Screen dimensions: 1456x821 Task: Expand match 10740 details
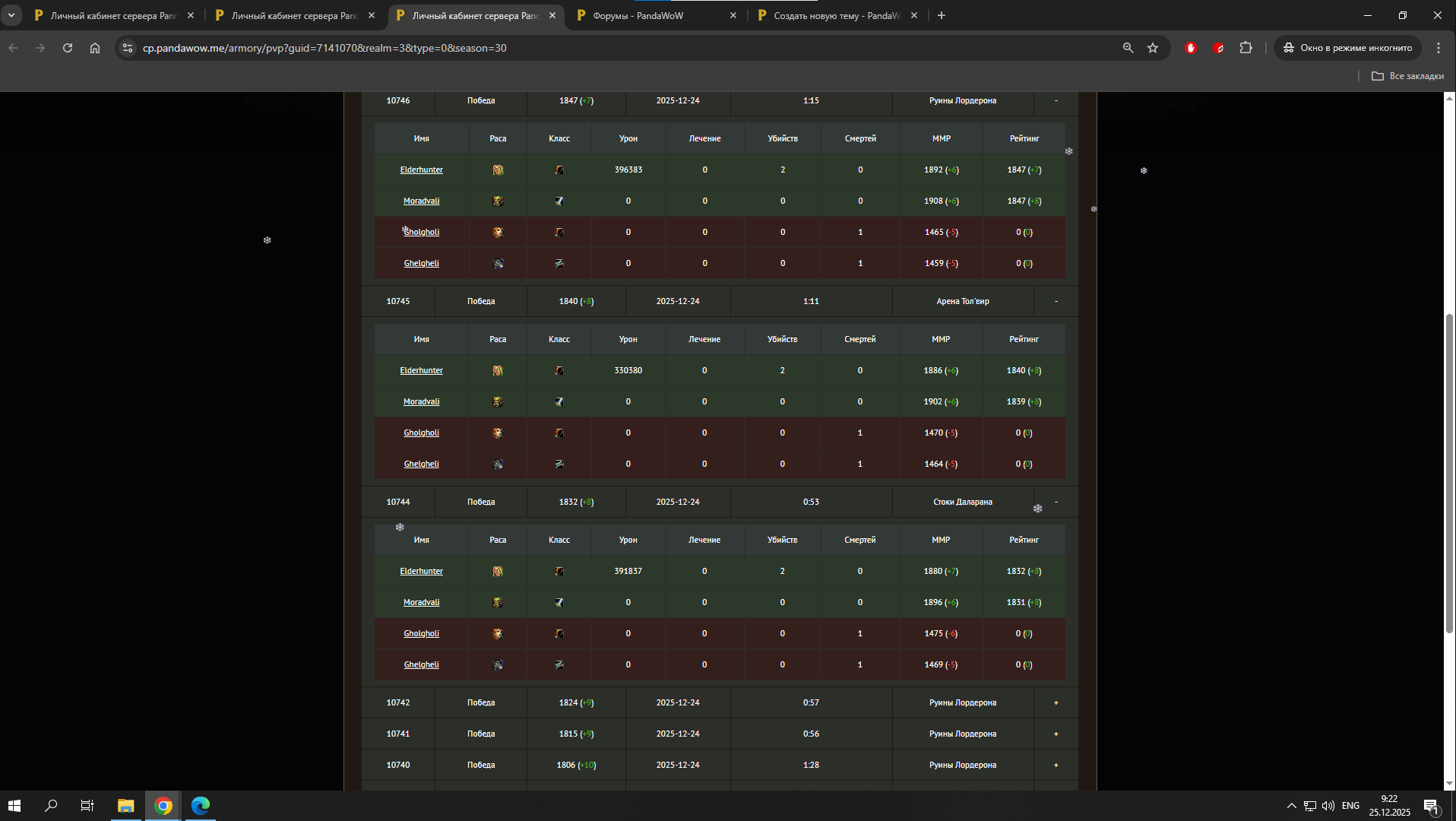point(1056,765)
